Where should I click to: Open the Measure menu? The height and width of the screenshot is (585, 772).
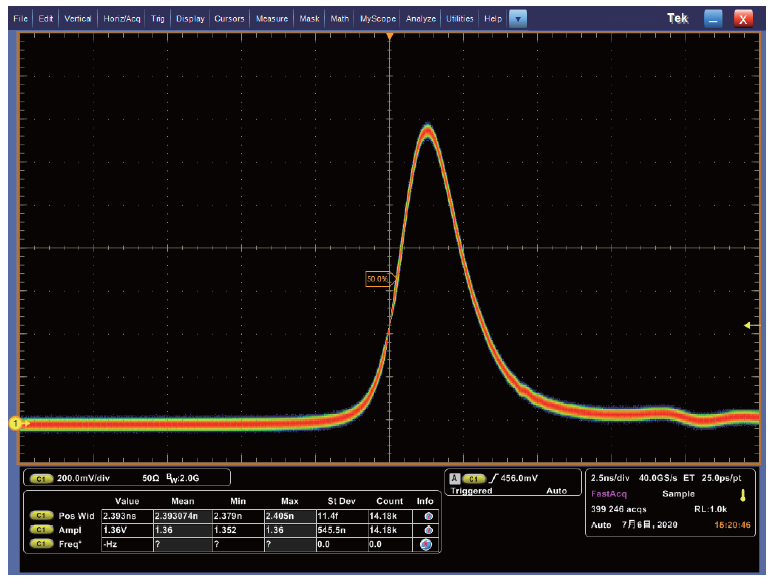[271, 18]
